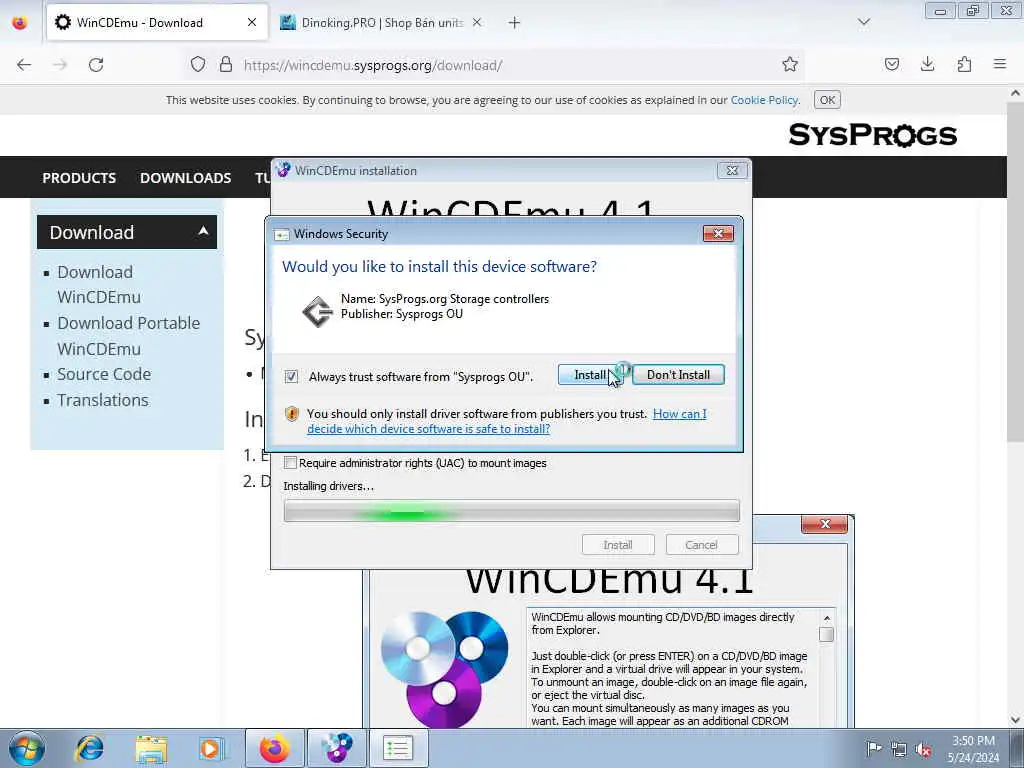Click Install in Windows Security dialog

[590, 375]
